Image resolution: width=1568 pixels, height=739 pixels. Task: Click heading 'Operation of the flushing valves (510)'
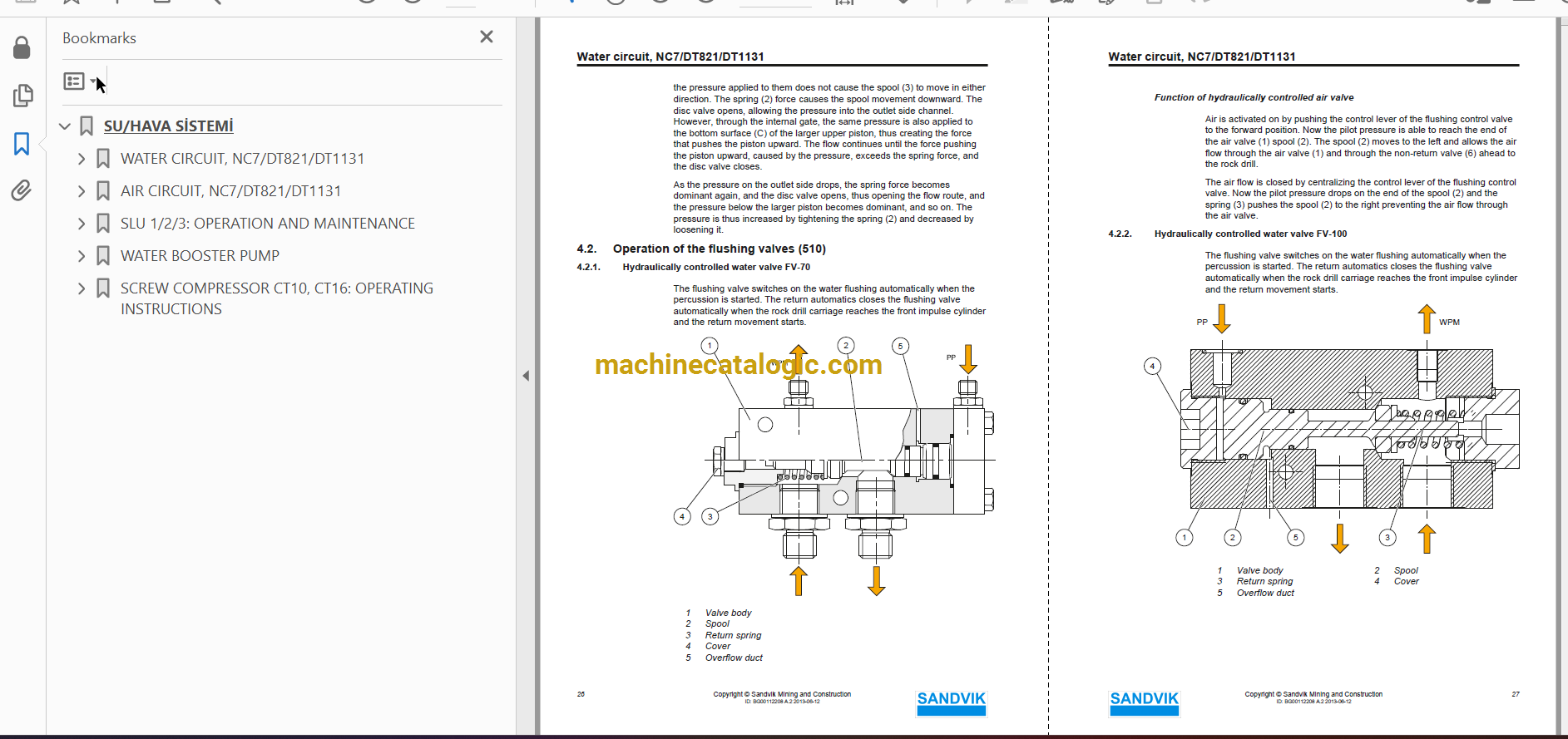coord(720,249)
